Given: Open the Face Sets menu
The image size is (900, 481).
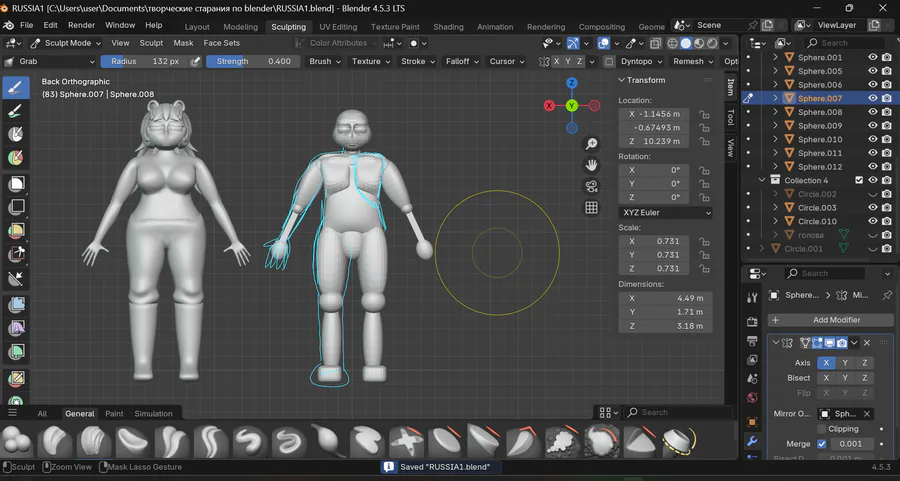Looking at the screenshot, I should coord(222,43).
